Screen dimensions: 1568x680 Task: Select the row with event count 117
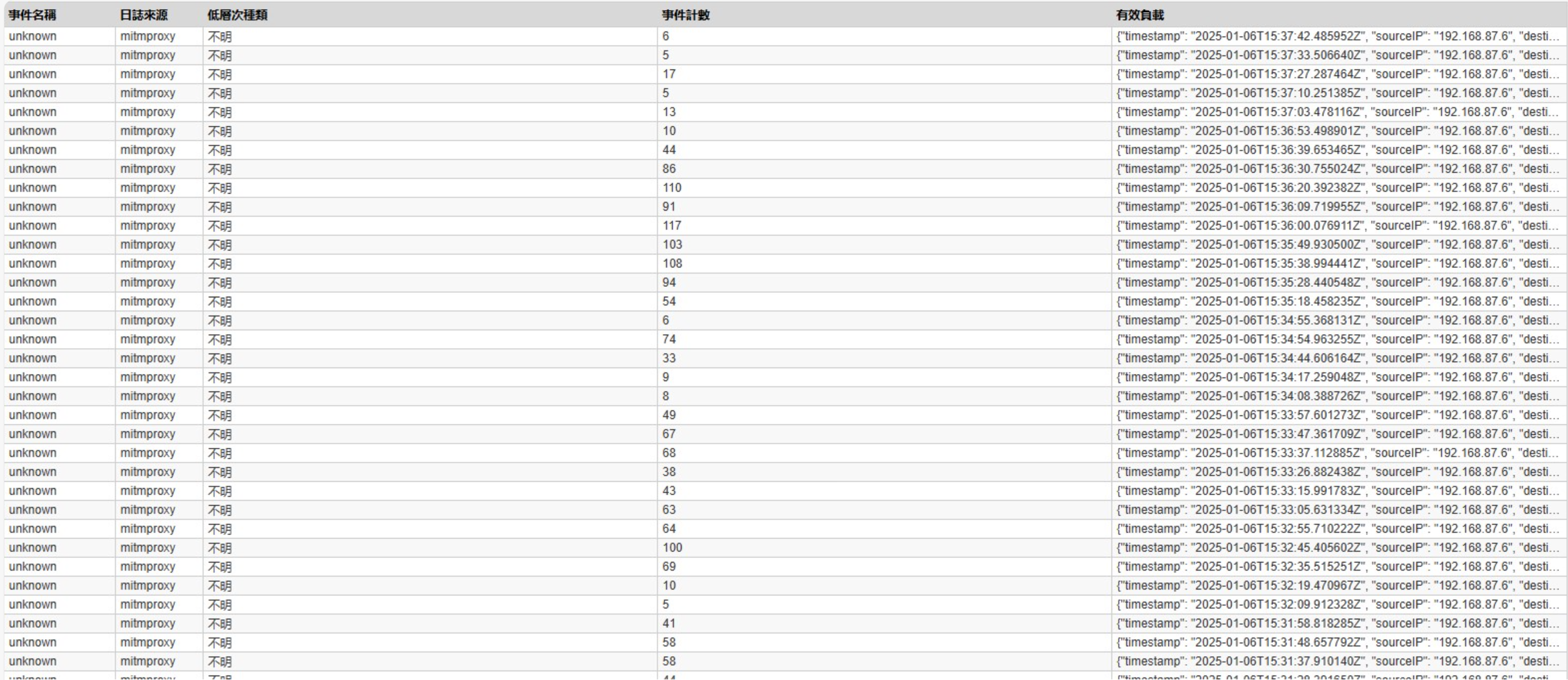coord(671,226)
